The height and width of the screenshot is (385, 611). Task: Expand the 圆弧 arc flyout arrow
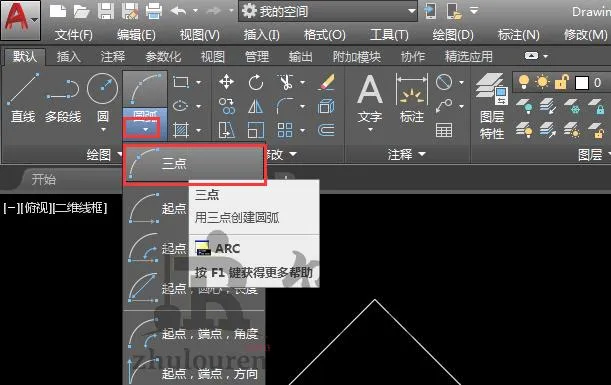(x=145, y=129)
